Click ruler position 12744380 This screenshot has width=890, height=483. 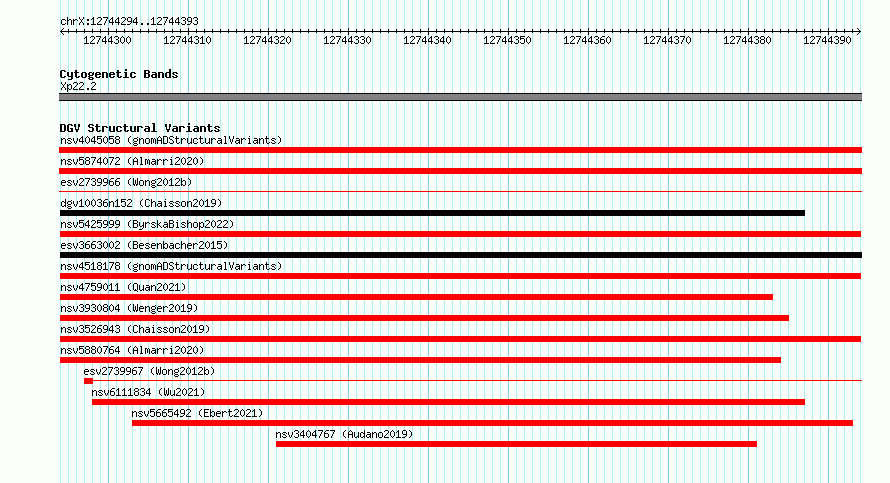[748, 40]
